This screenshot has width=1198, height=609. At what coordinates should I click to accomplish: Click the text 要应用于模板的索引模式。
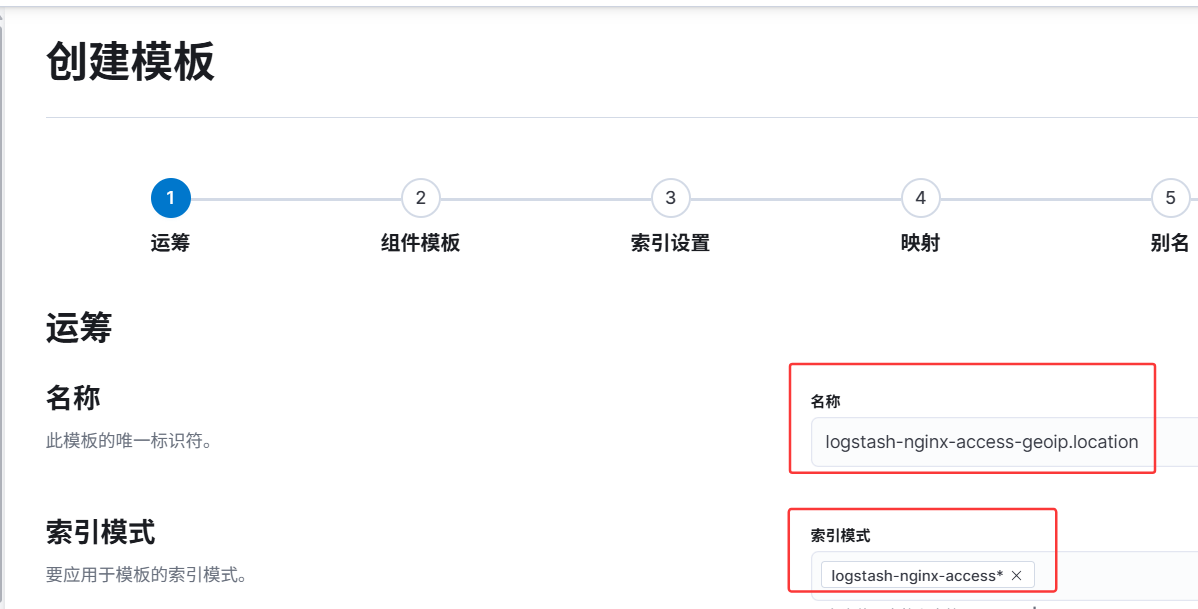(x=146, y=575)
